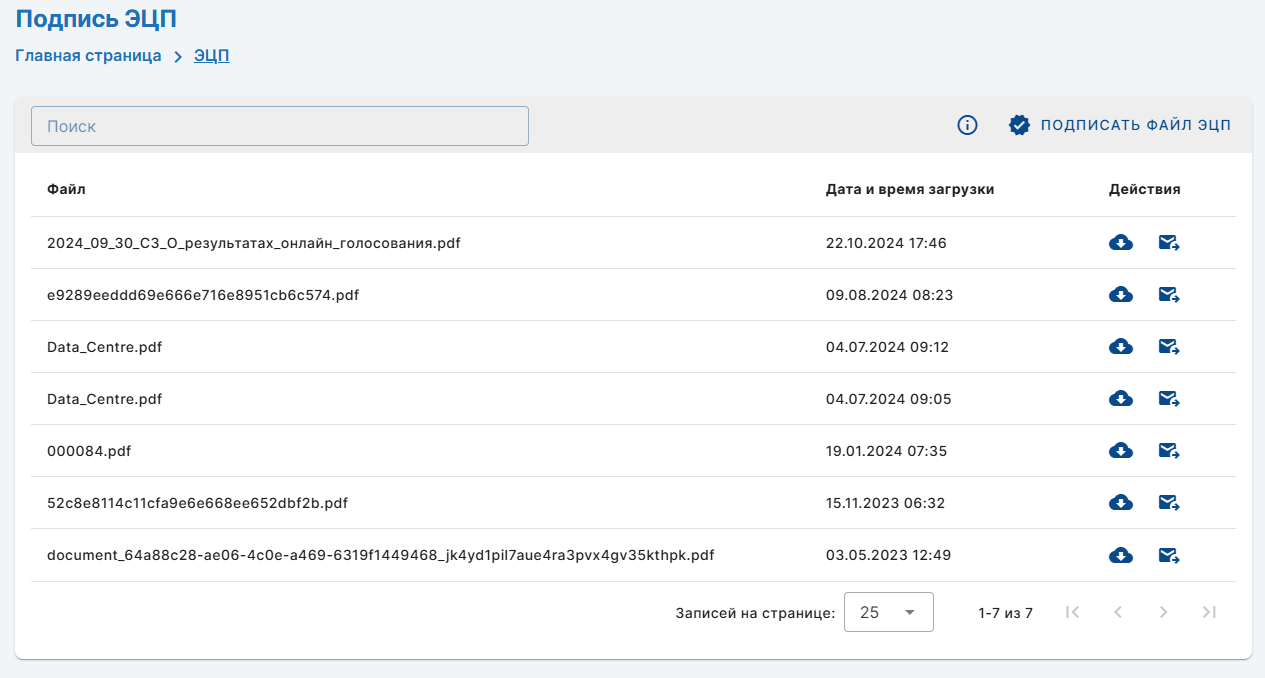Jump to the last page of records
1265x678 pixels.
1209,612
